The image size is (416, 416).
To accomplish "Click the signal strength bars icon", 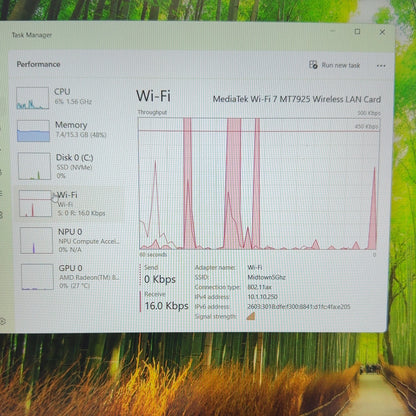I will tap(251, 316).
